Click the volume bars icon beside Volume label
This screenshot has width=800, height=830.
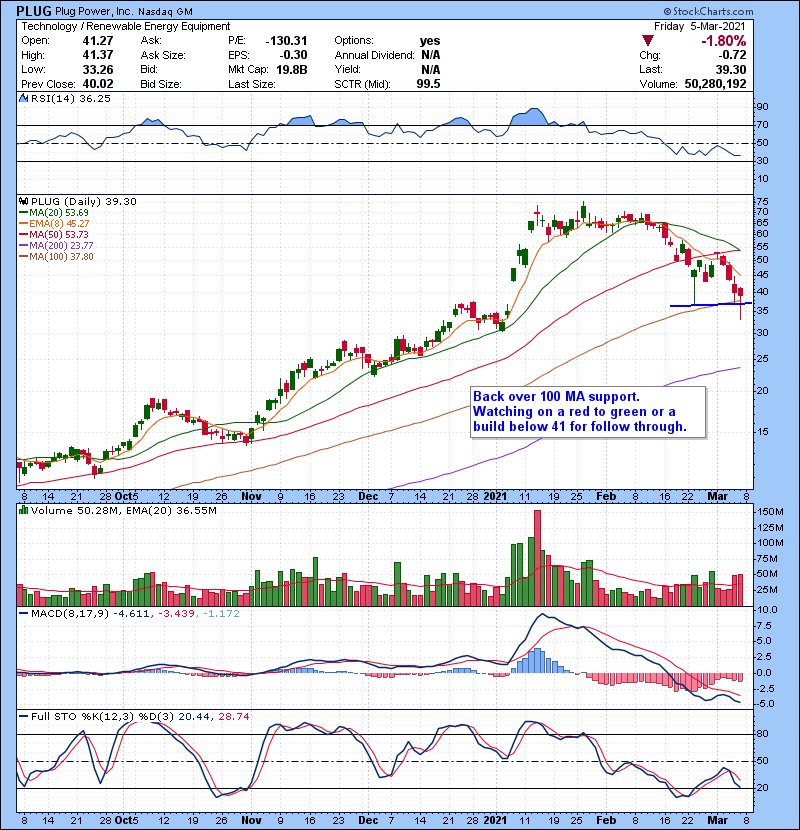24,510
